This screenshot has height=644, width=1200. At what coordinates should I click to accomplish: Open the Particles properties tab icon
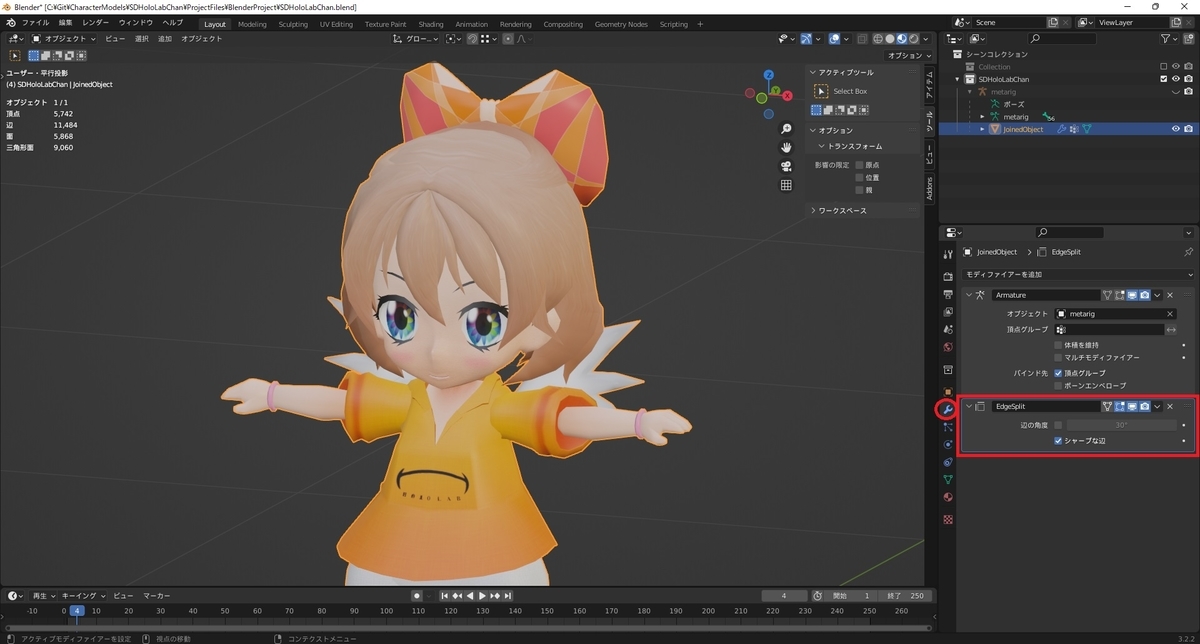[948, 426]
